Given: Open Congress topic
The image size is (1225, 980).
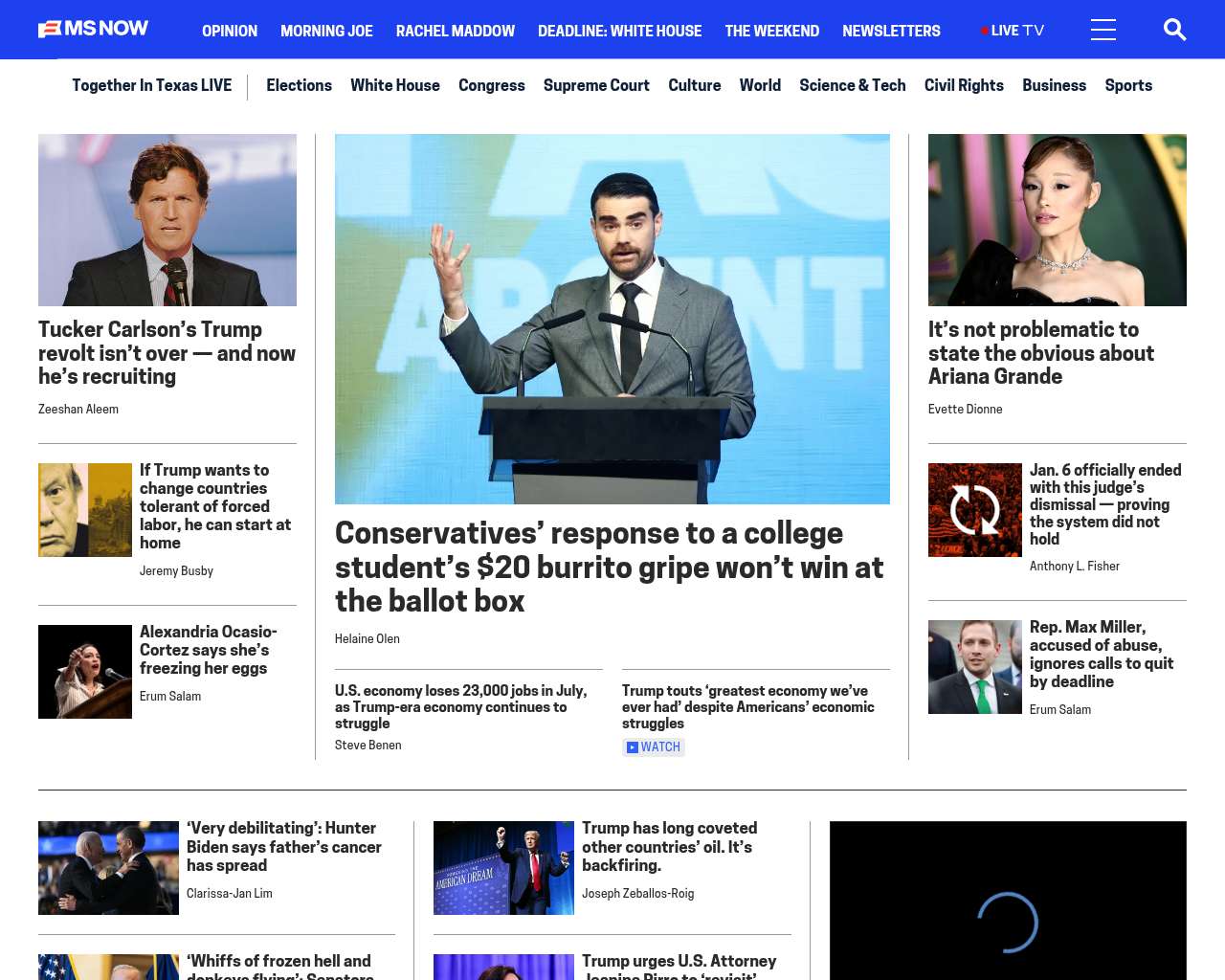Looking at the screenshot, I should point(492,85).
